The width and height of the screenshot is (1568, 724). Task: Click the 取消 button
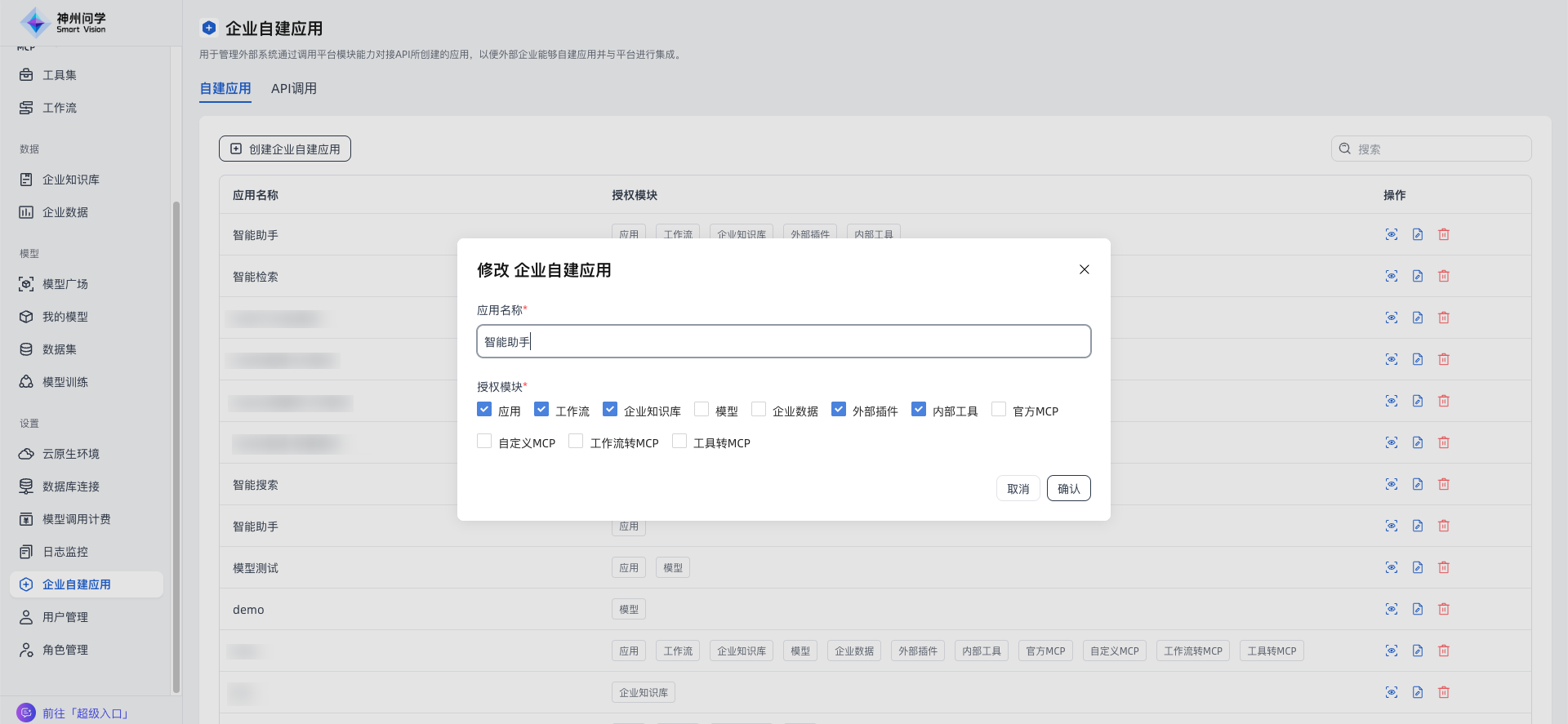coord(1018,488)
